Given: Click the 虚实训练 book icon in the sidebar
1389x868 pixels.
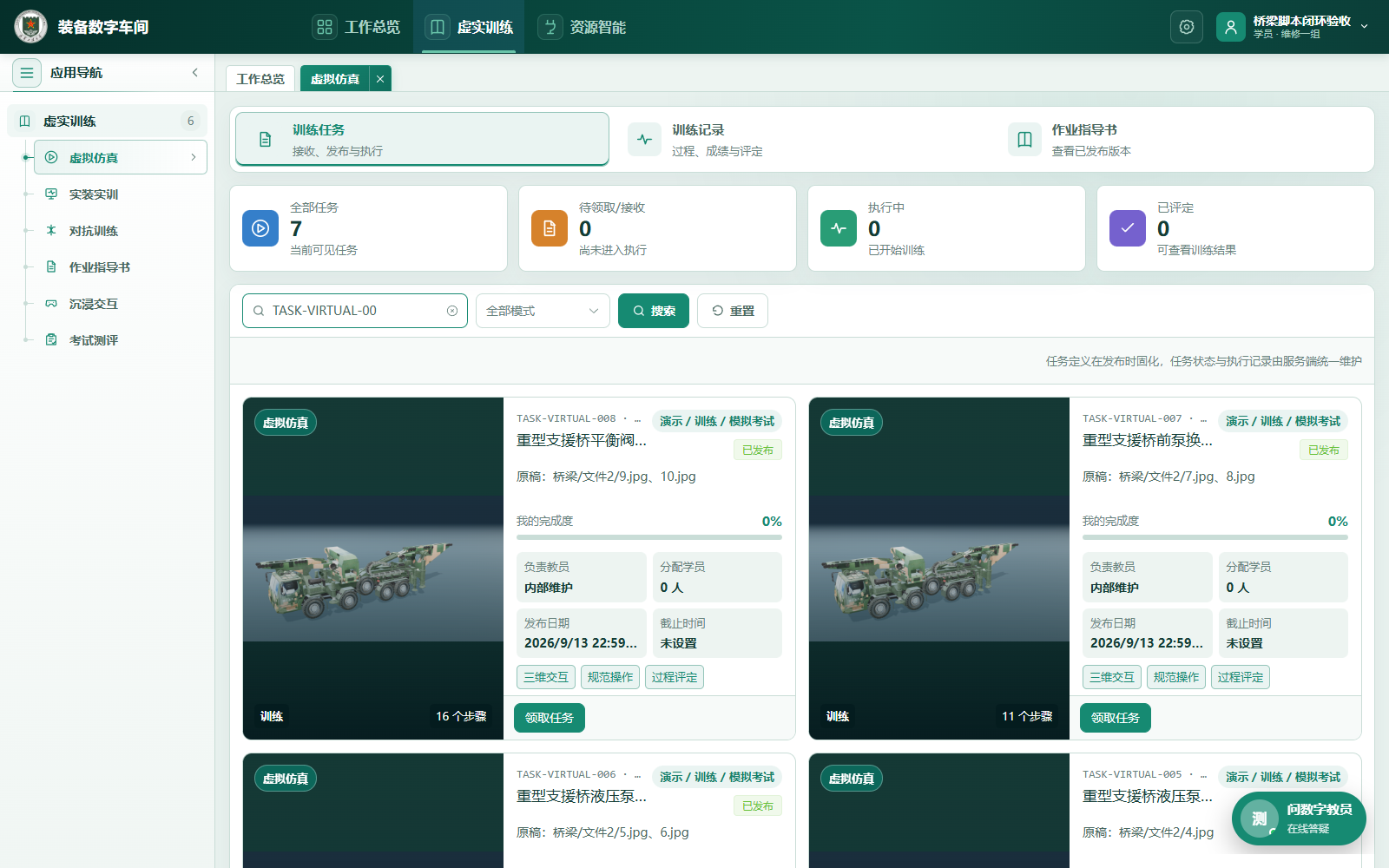Looking at the screenshot, I should pos(25,122).
